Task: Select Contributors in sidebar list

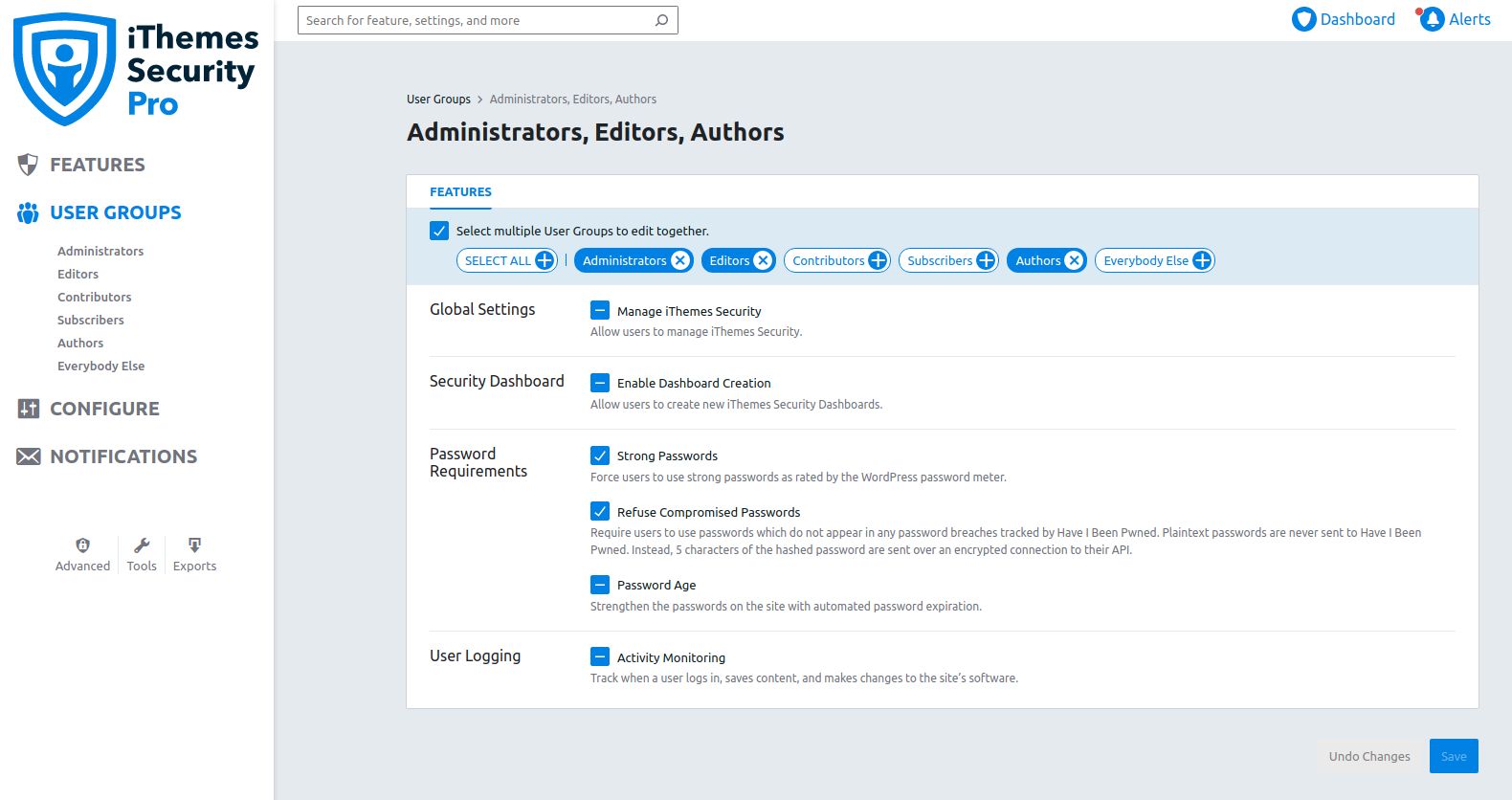Action: 95,297
